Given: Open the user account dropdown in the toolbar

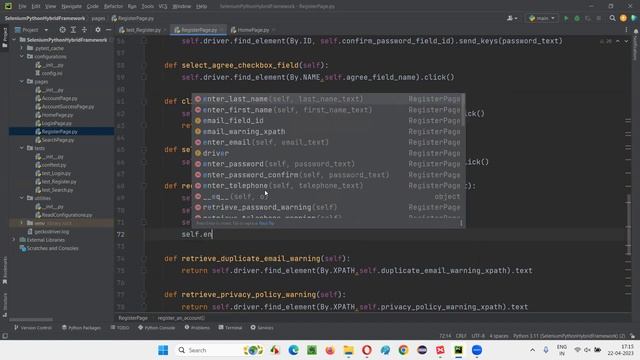Looking at the screenshot, I should pos(512,18).
